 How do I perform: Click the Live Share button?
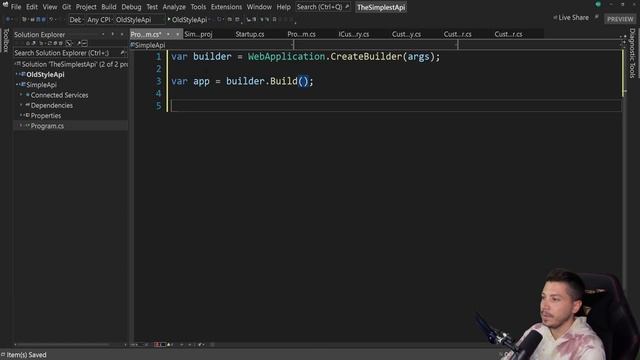click(x=571, y=18)
